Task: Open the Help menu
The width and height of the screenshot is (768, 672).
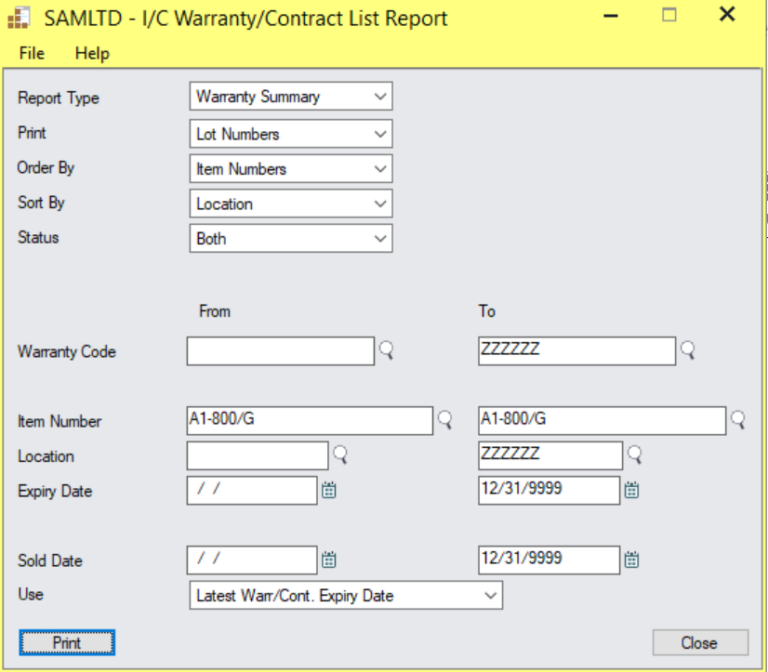Action: tap(92, 53)
